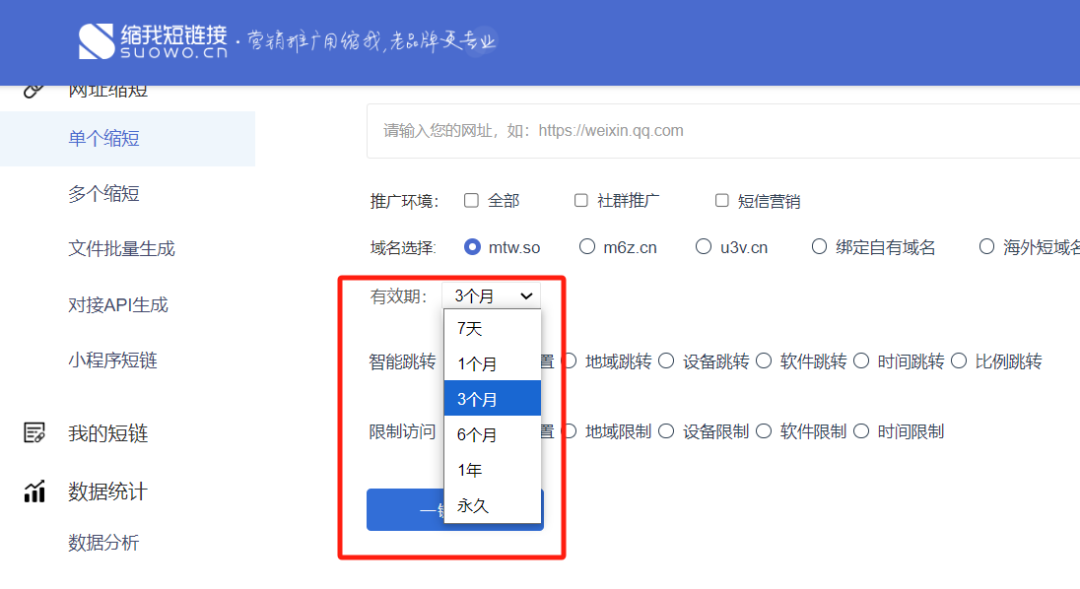
Task: Enable the 社群推广 checkbox
Action: (581, 201)
